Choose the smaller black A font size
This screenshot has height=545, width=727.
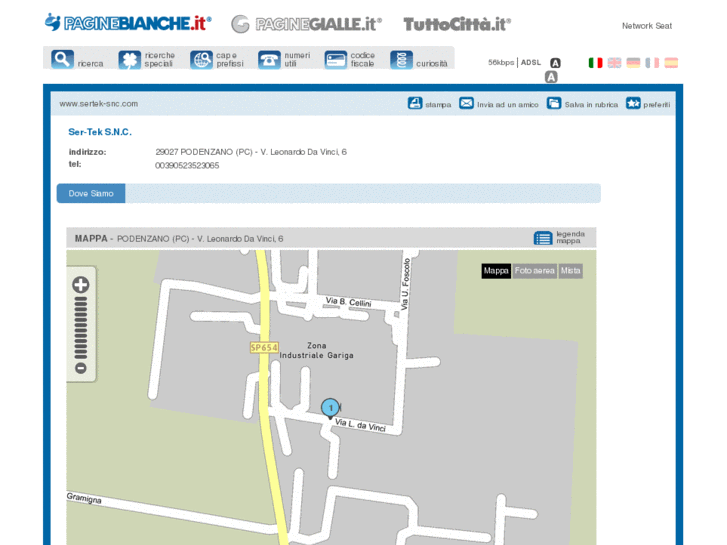[555, 63]
